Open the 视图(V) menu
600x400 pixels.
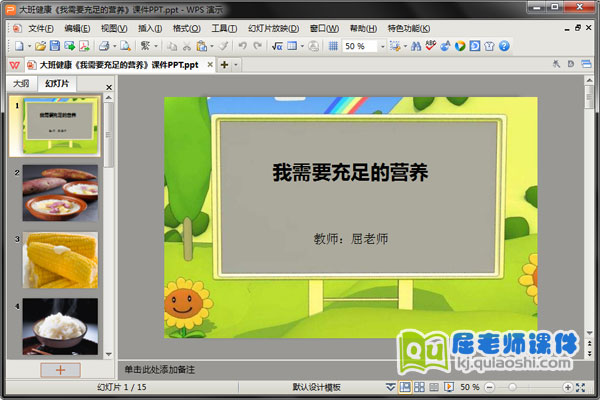[114, 28]
